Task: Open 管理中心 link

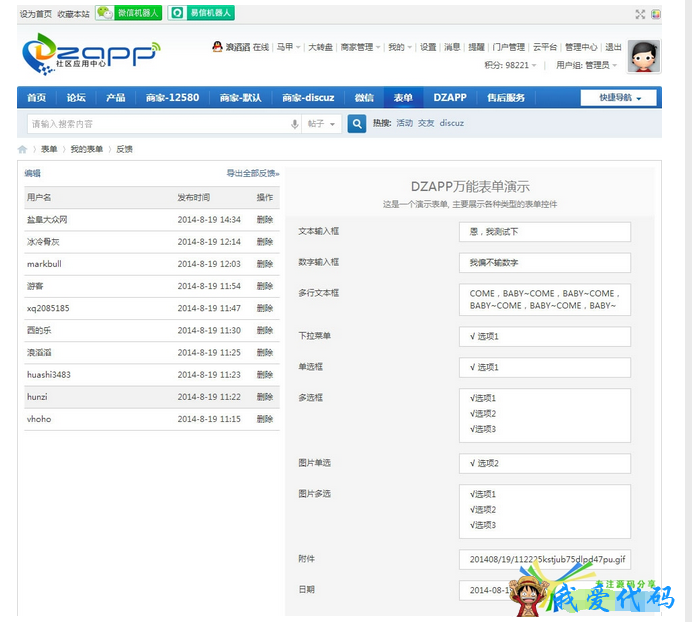Action: [581, 47]
